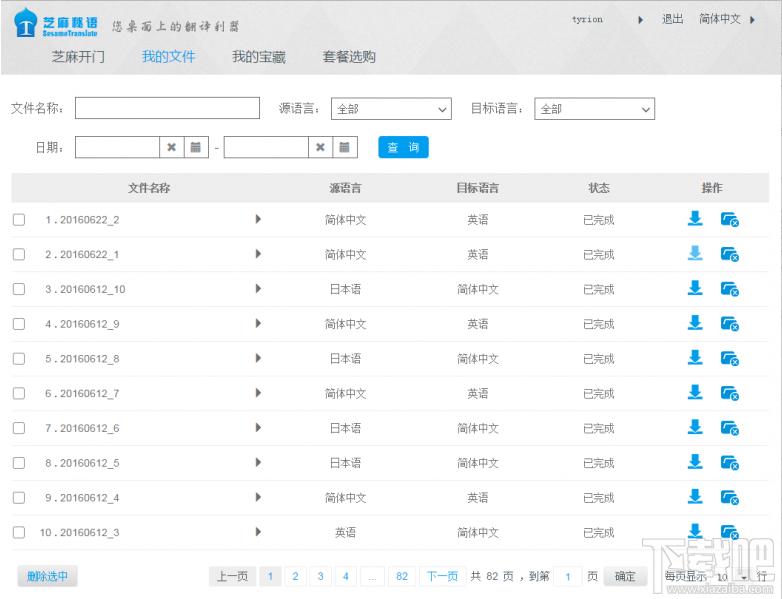Download file 20160612_7
The width and height of the screenshot is (782, 599).
(695, 393)
